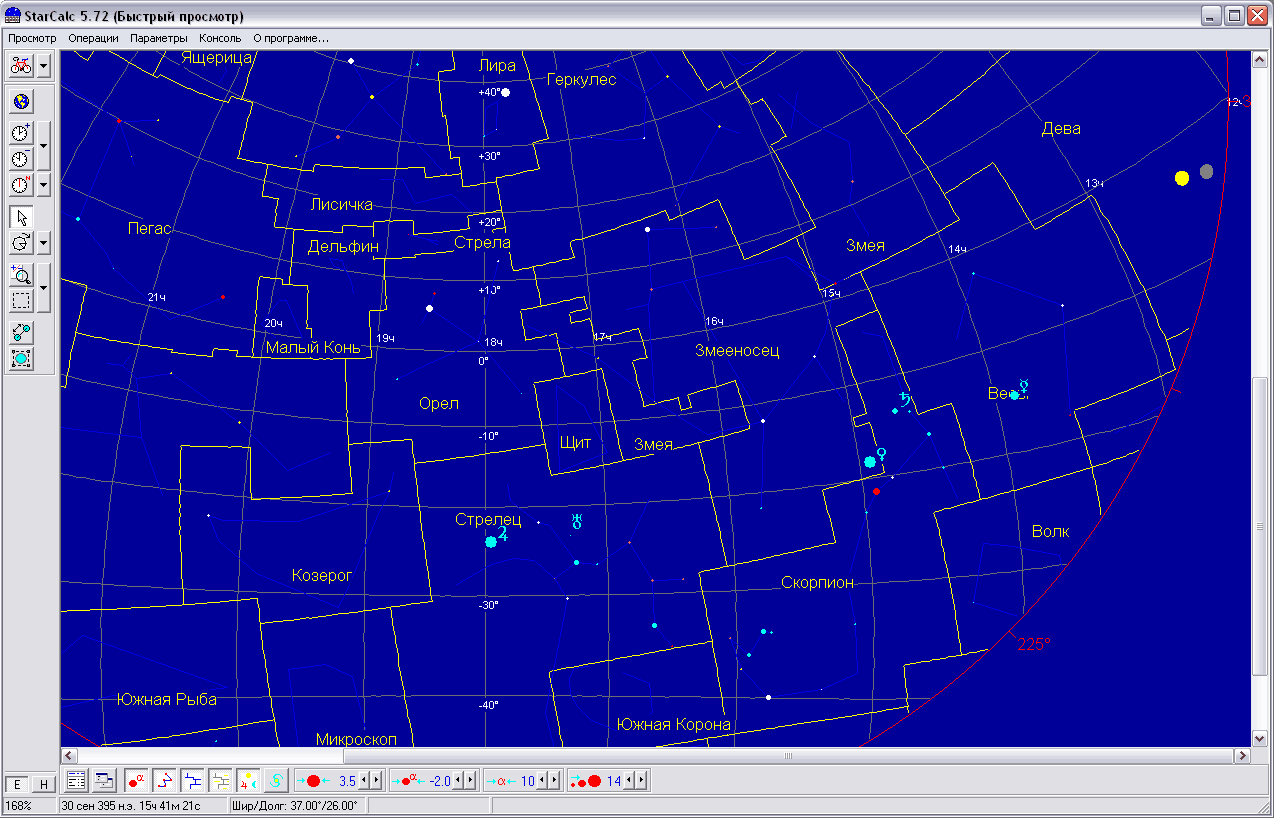This screenshot has width=1274, height=818.
Task: Toggle constellation figure lines button
Action: (x=165, y=780)
